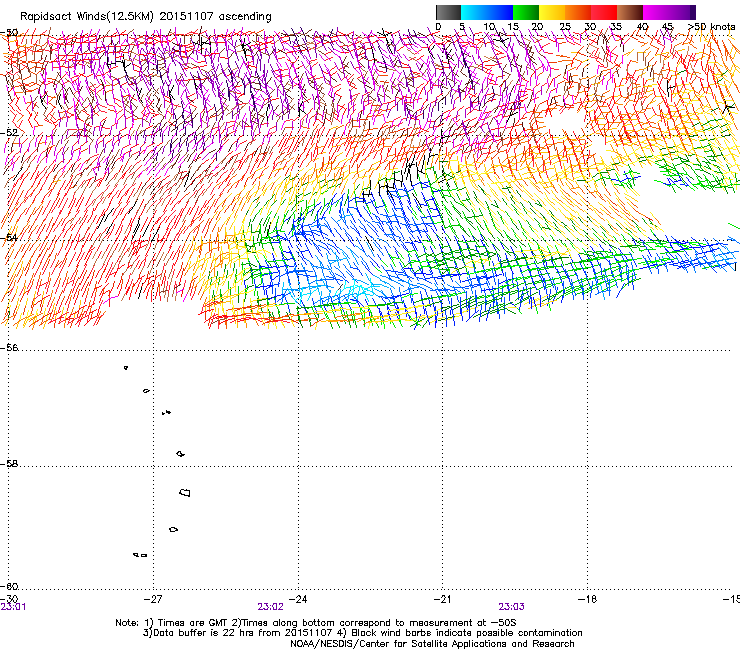This screenshot has height=650, width=740.
Task: Click longitude label '-24' on bottom axis
Action: (x=298, y=599)
